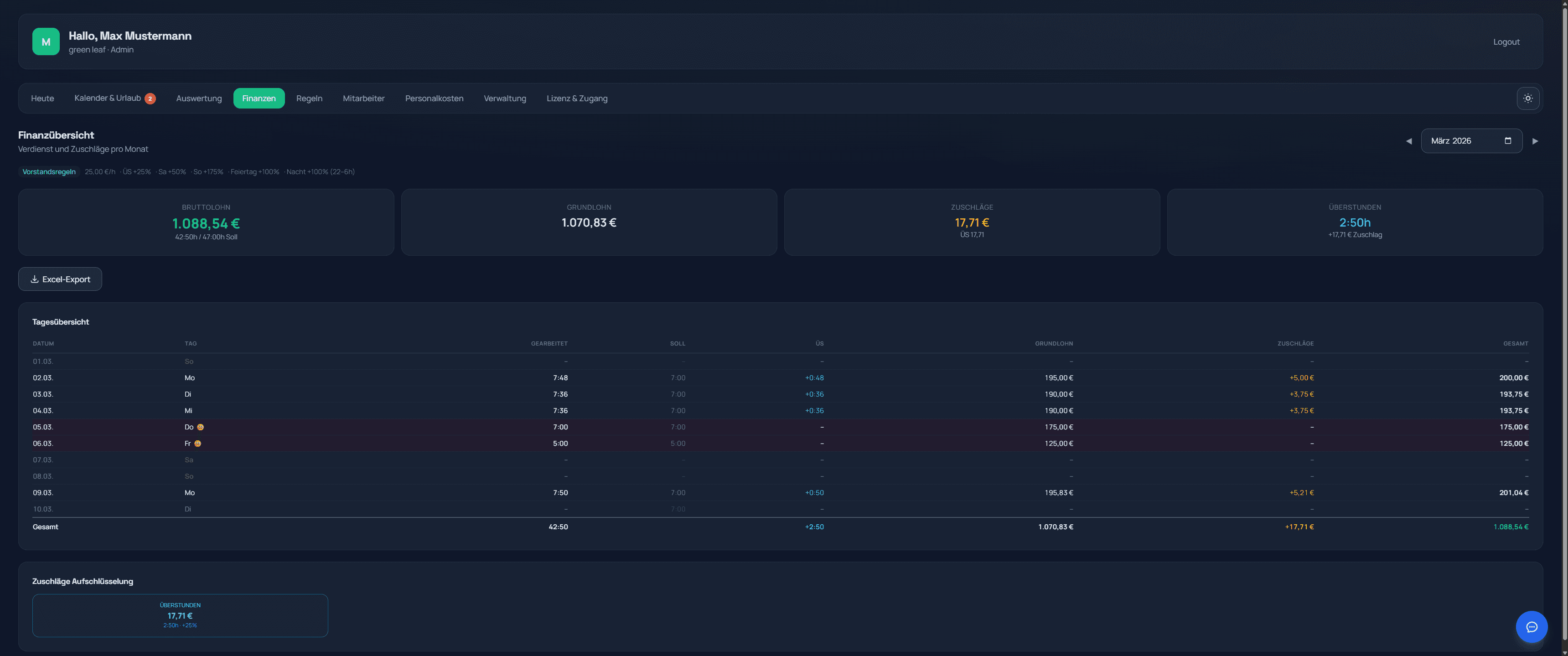Screen dimensions: 1568x656
Task: Open the Auswertung tab
Action: click(x=198, y=98)
